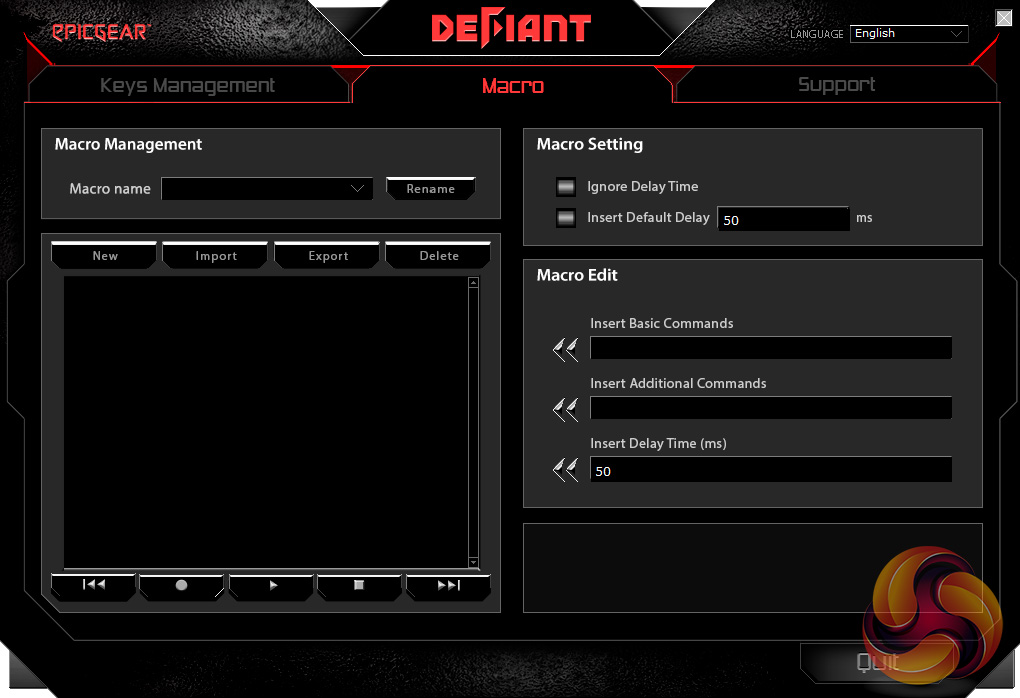The height and width of the screenshot is (698, 1020).
Task: Click the Insert Additional Commands field
Action: click(771, 408)
